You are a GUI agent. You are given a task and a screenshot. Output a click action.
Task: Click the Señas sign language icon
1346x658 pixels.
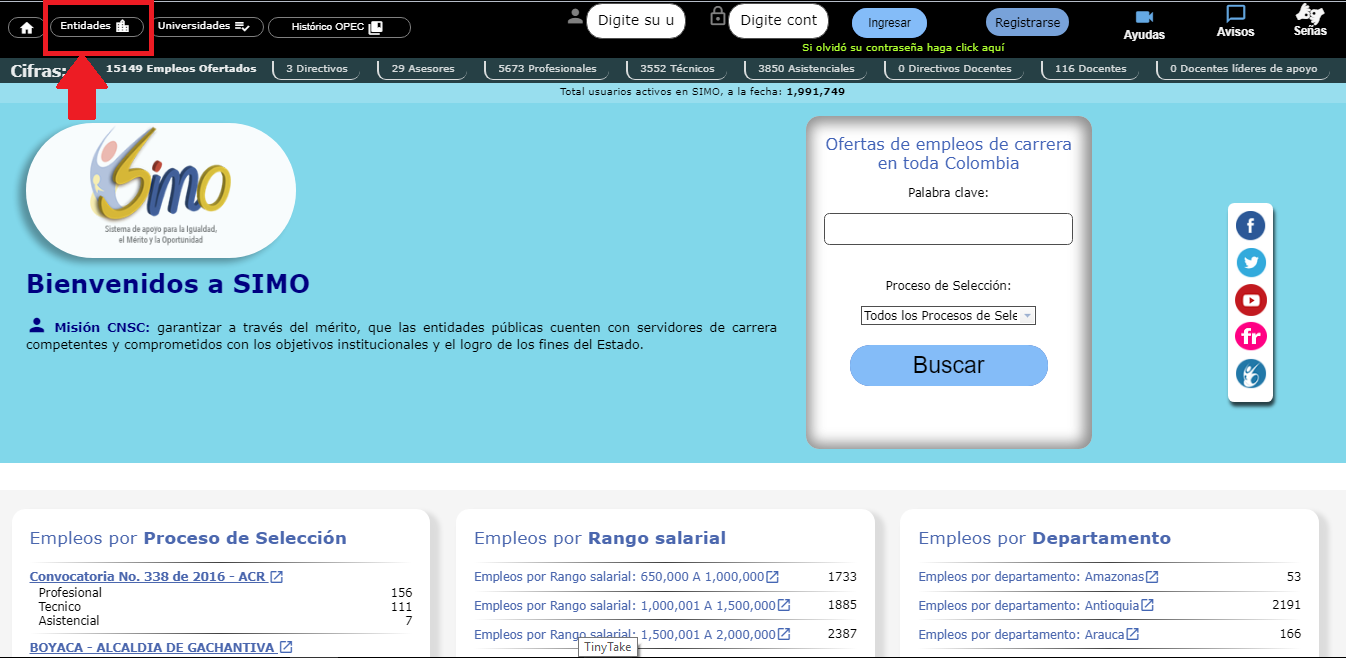pyautogui.click(x=1309, y=14)
